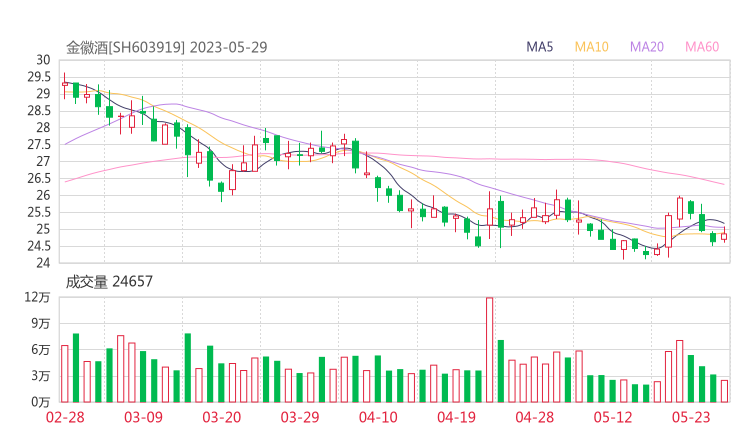The width and height of the screenshot is (740, 440).
Task: Click the volume axis label 0万
Action: pyautogui.click(x=41, y=402)
